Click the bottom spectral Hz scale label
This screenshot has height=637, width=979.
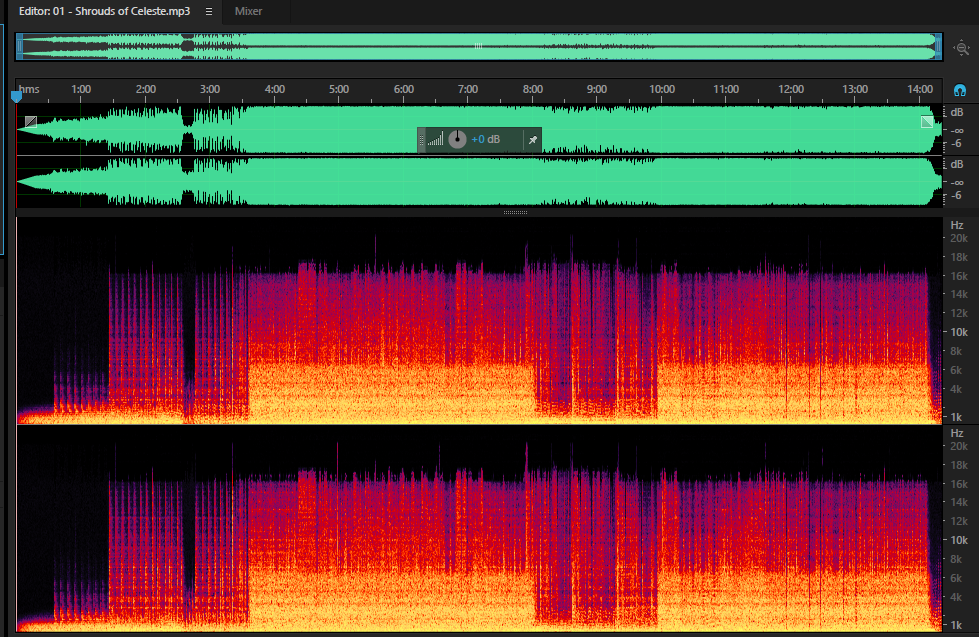tap(957, 433)
